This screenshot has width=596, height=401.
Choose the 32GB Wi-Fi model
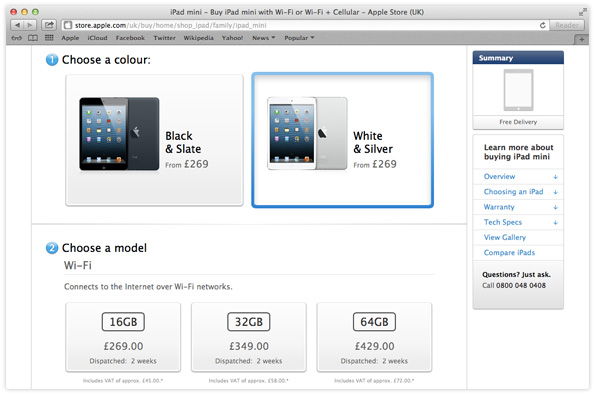coord(249,337)
